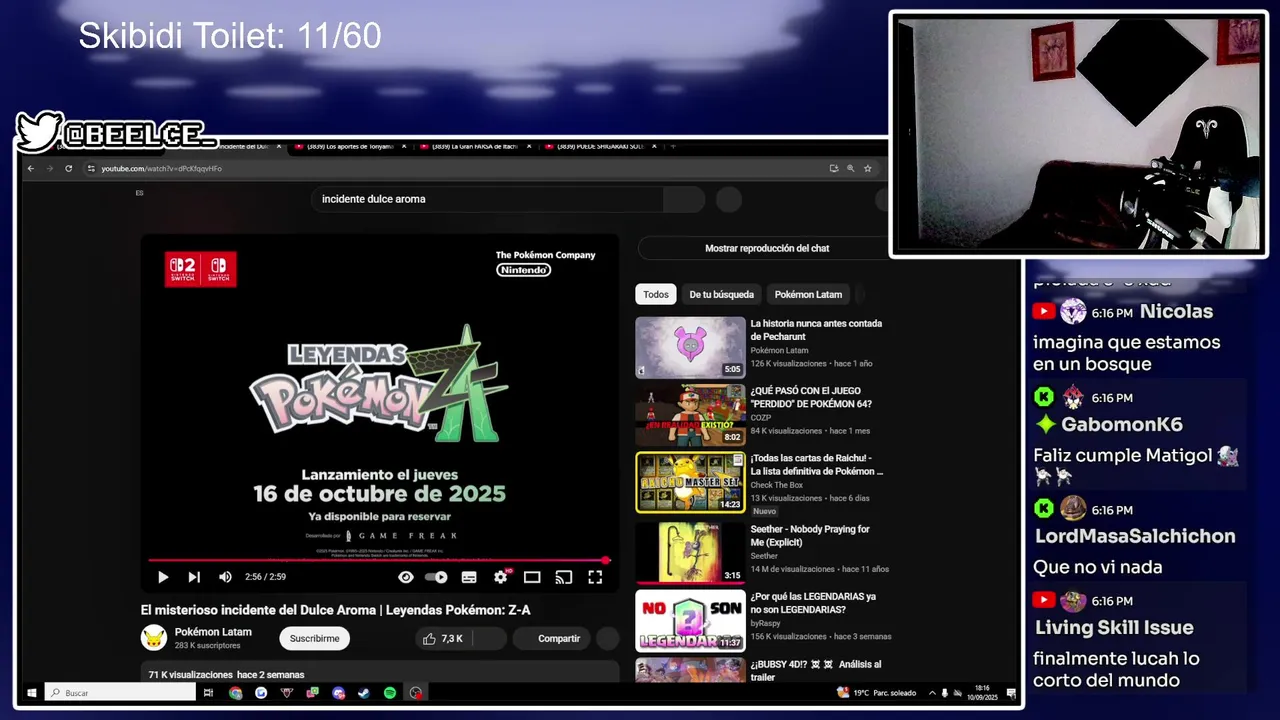Toggle the autoplay switch in player
The width and height of the screenshot is (1280, 720).
pyautogui.click(x=436, y=577)
